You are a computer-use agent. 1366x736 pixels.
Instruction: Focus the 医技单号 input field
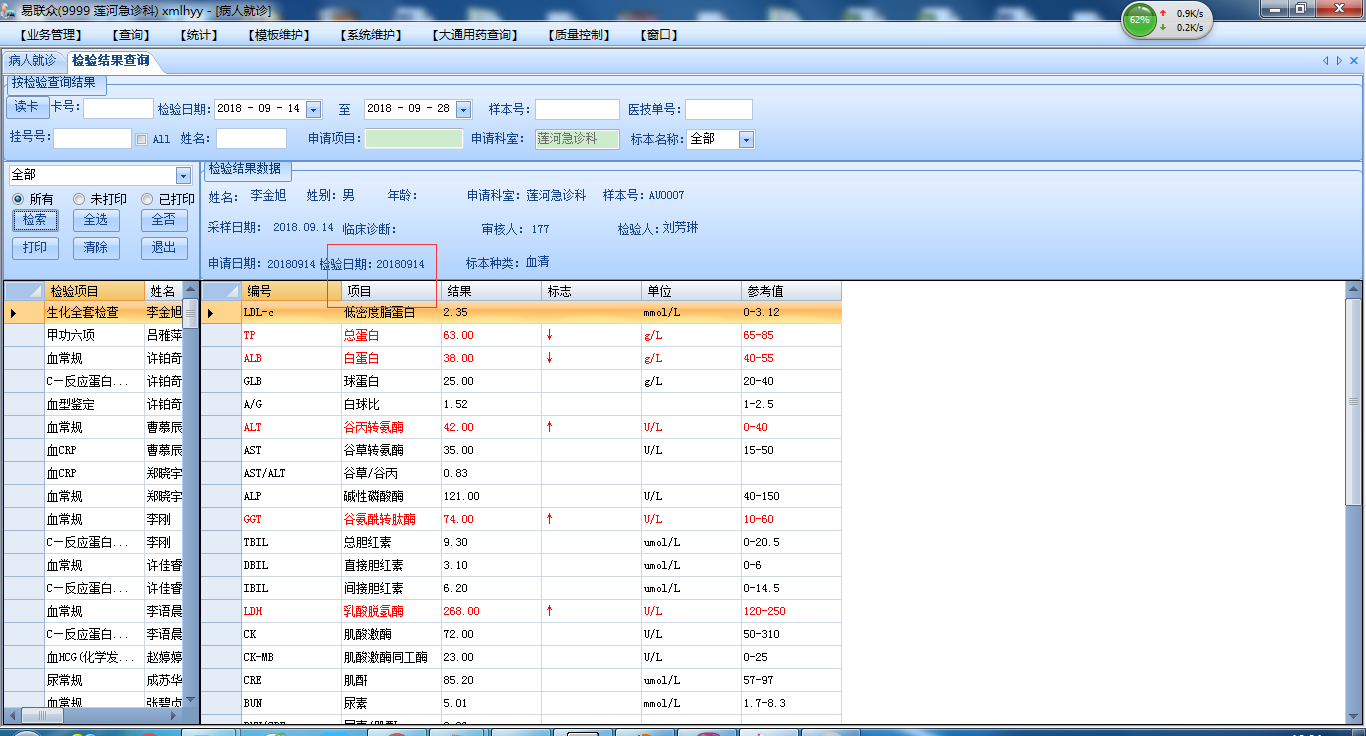point(719,109)
